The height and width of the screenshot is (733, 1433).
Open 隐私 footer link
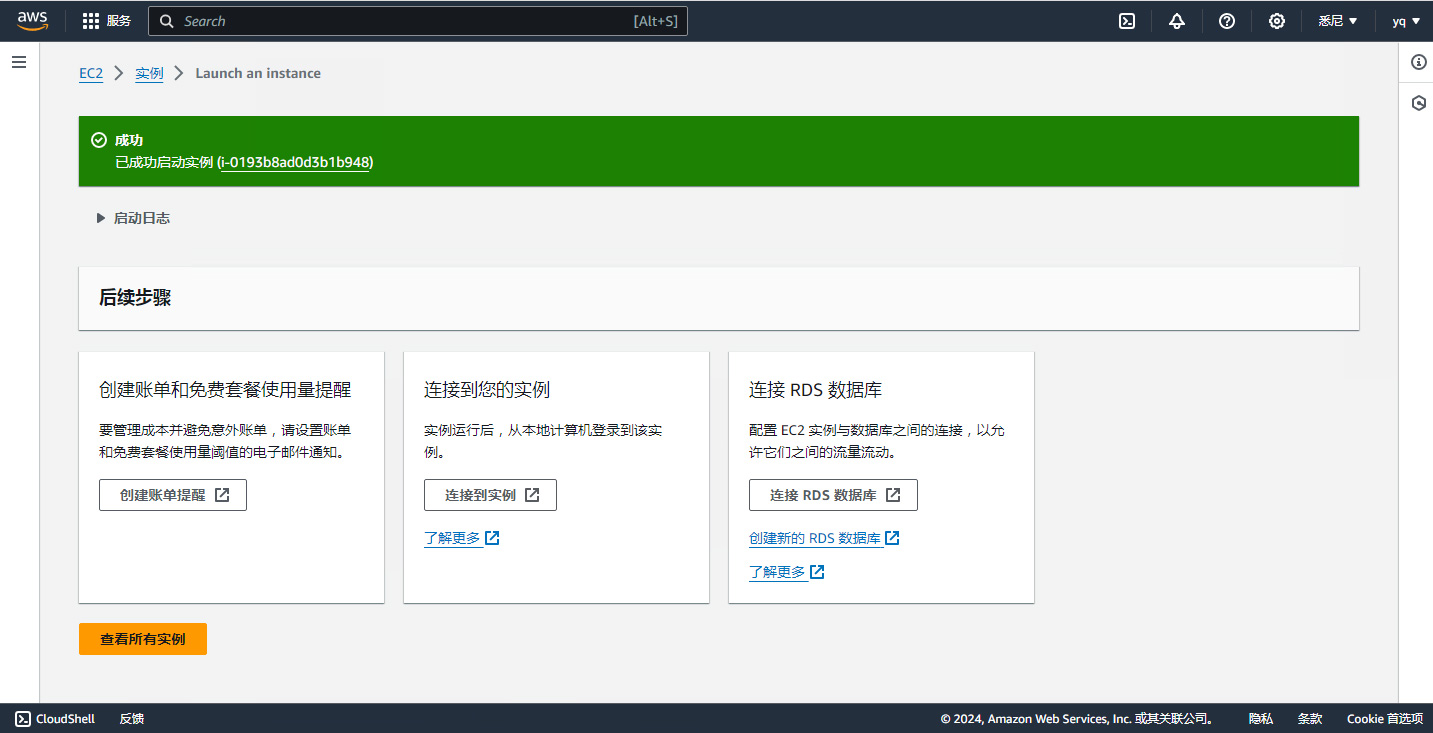coord(1260,719)
